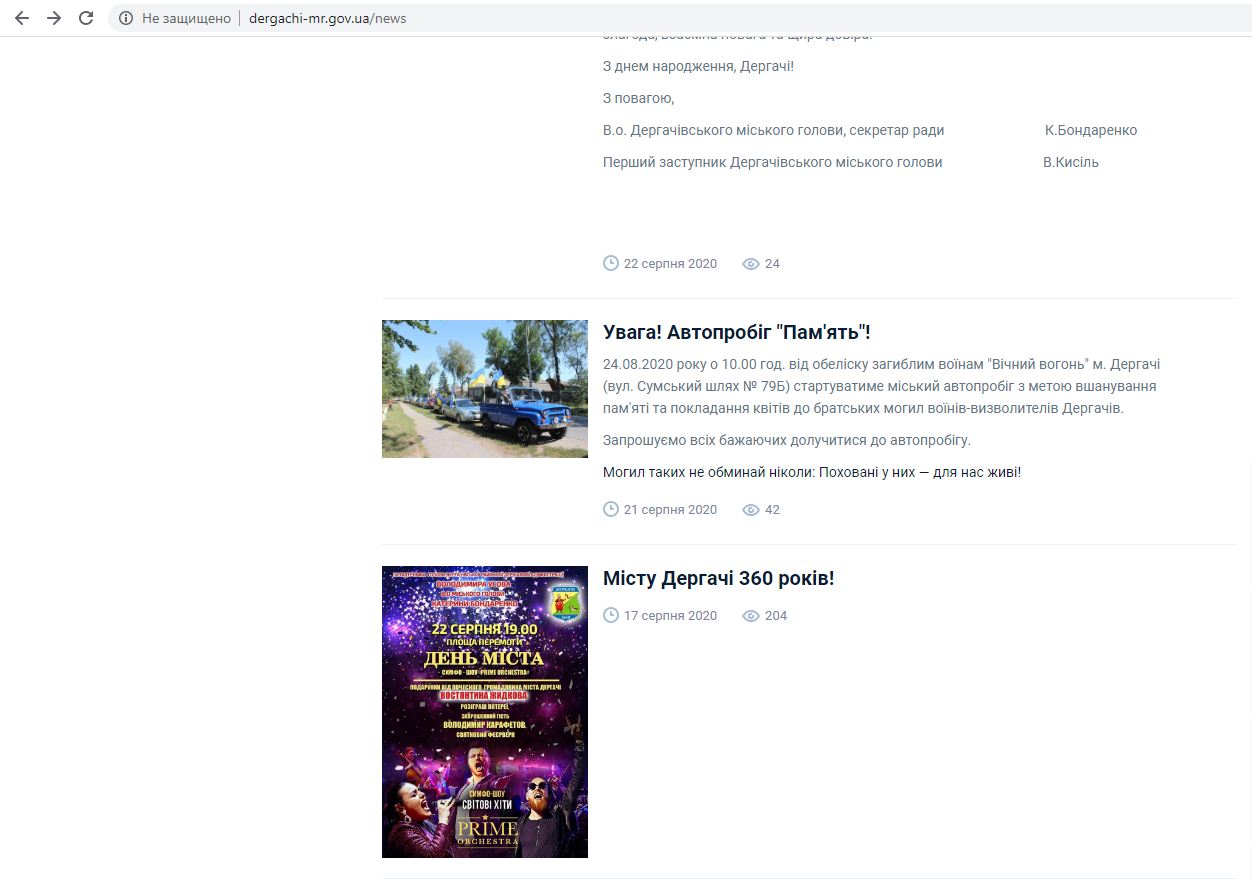Click clock icon beside 21 серпня 2020

pos(611,509)
